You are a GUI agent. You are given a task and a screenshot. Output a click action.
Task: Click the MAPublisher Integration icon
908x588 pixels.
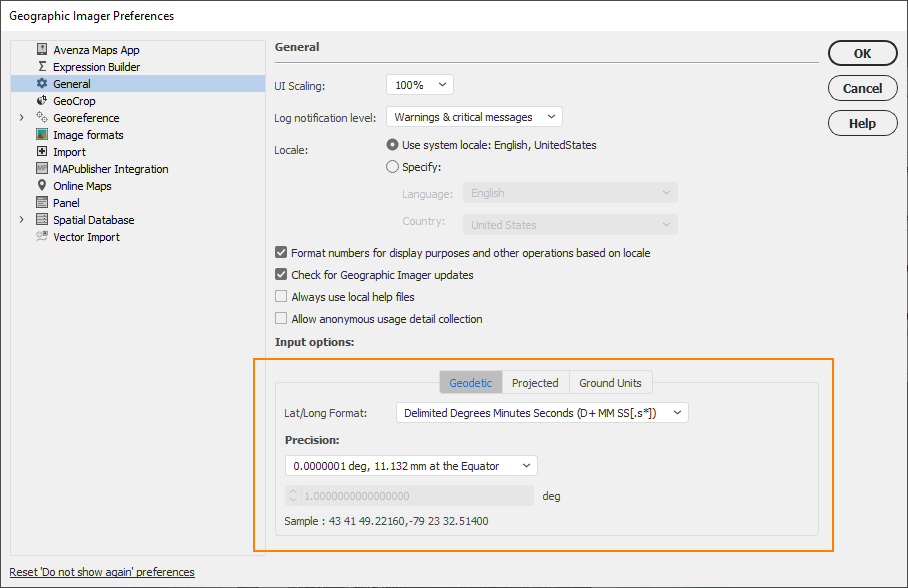(42, 169)
